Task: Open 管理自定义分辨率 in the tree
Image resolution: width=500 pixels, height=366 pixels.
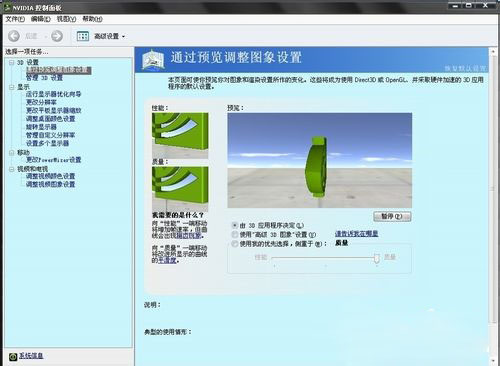Action: pos(51,135)
